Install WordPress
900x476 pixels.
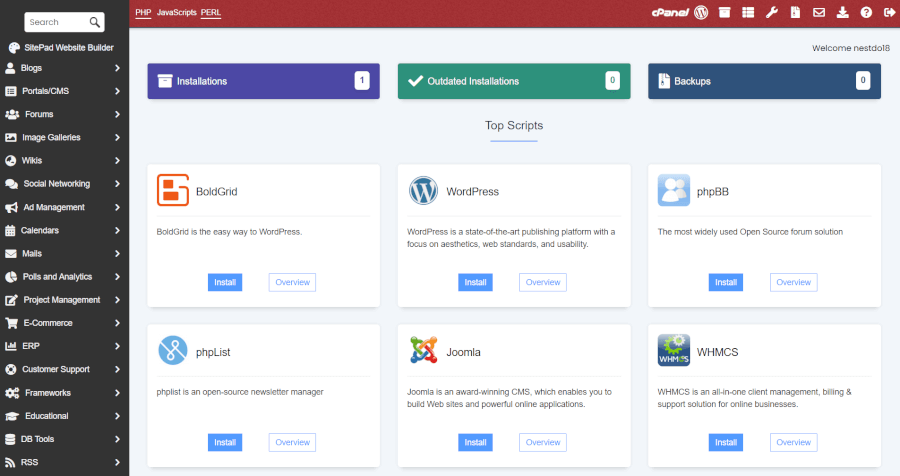(475, 282)
